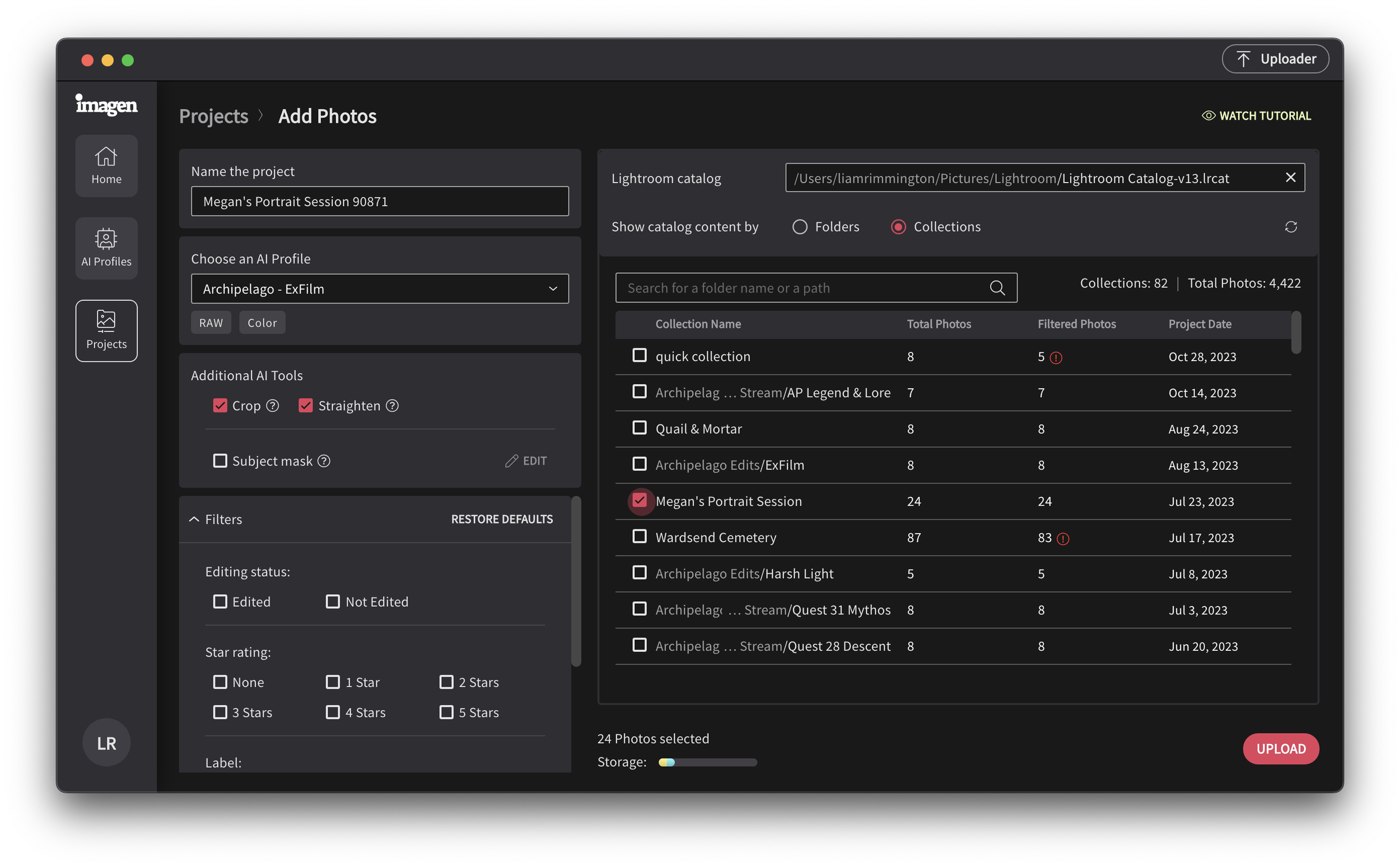The width and height of the screenshot is (1400, 867).
Task: Sort by Filtered Photos column
Action: (x=1077, y=324)
